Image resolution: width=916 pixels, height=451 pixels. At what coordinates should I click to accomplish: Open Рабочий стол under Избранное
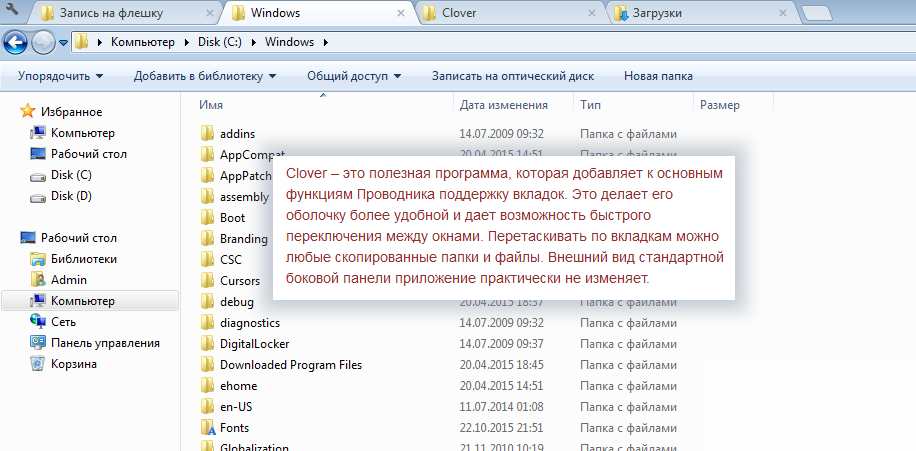[x=89, y=154]
